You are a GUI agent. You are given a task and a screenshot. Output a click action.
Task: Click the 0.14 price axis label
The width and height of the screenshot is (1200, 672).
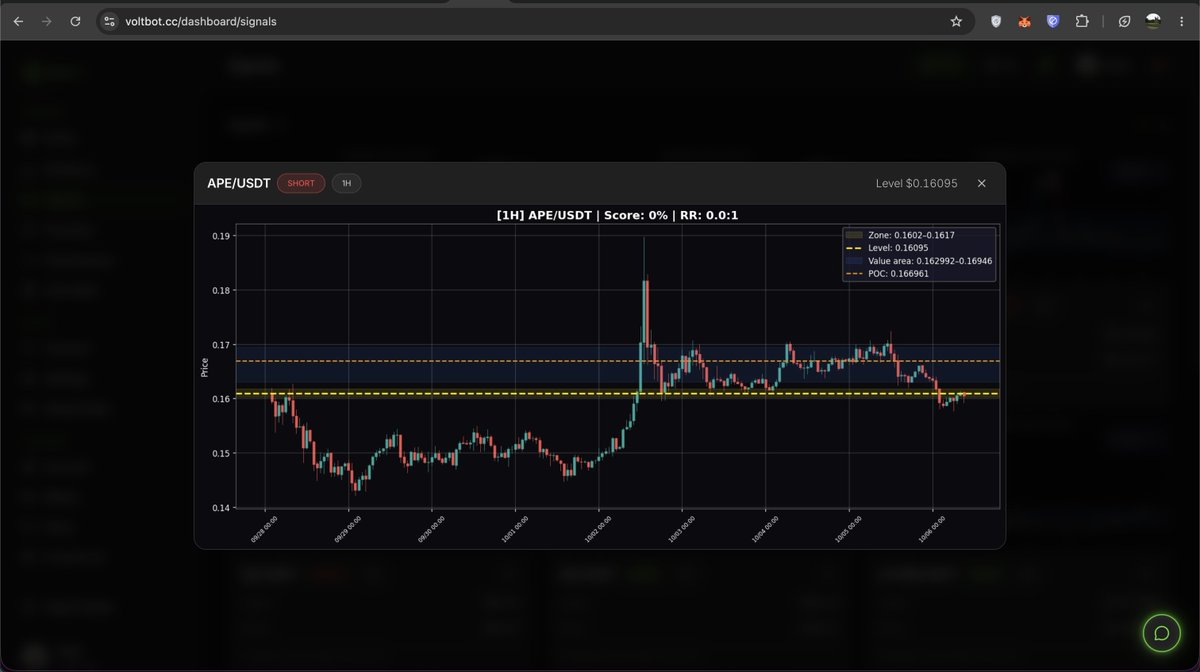click(x=221, y=507)
